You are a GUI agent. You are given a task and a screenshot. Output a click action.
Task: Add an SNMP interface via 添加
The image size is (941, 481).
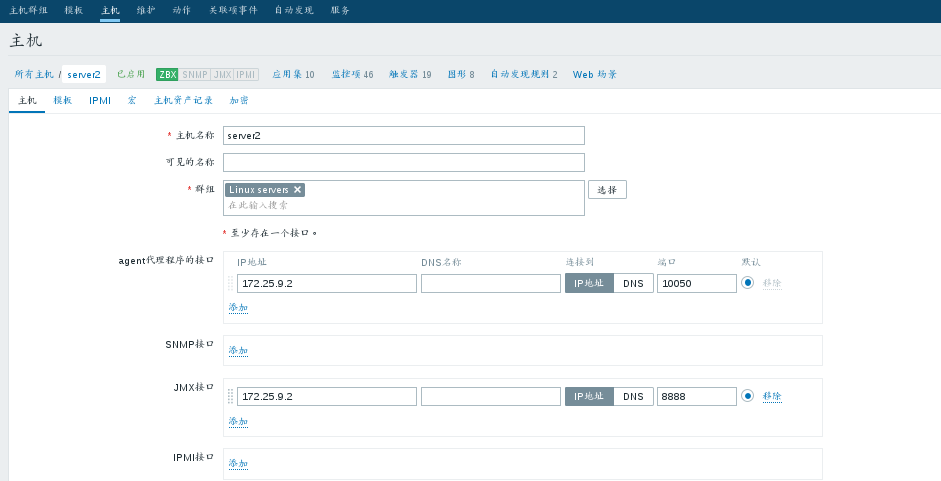(238, 350)
